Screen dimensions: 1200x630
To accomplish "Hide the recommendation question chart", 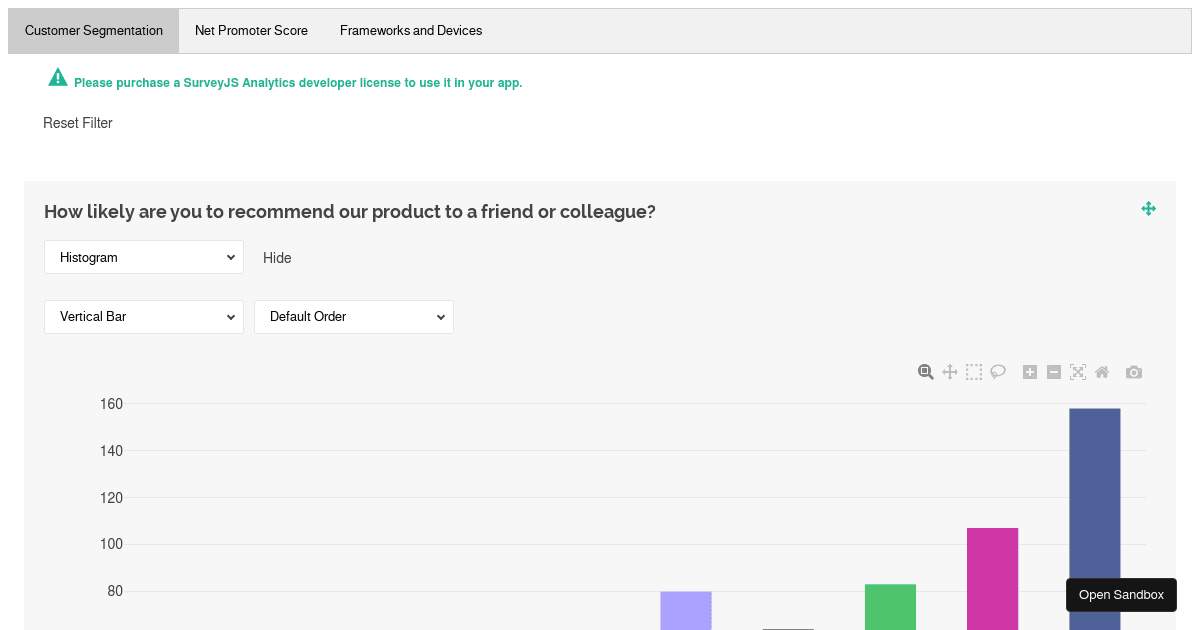I will (277, 257).
